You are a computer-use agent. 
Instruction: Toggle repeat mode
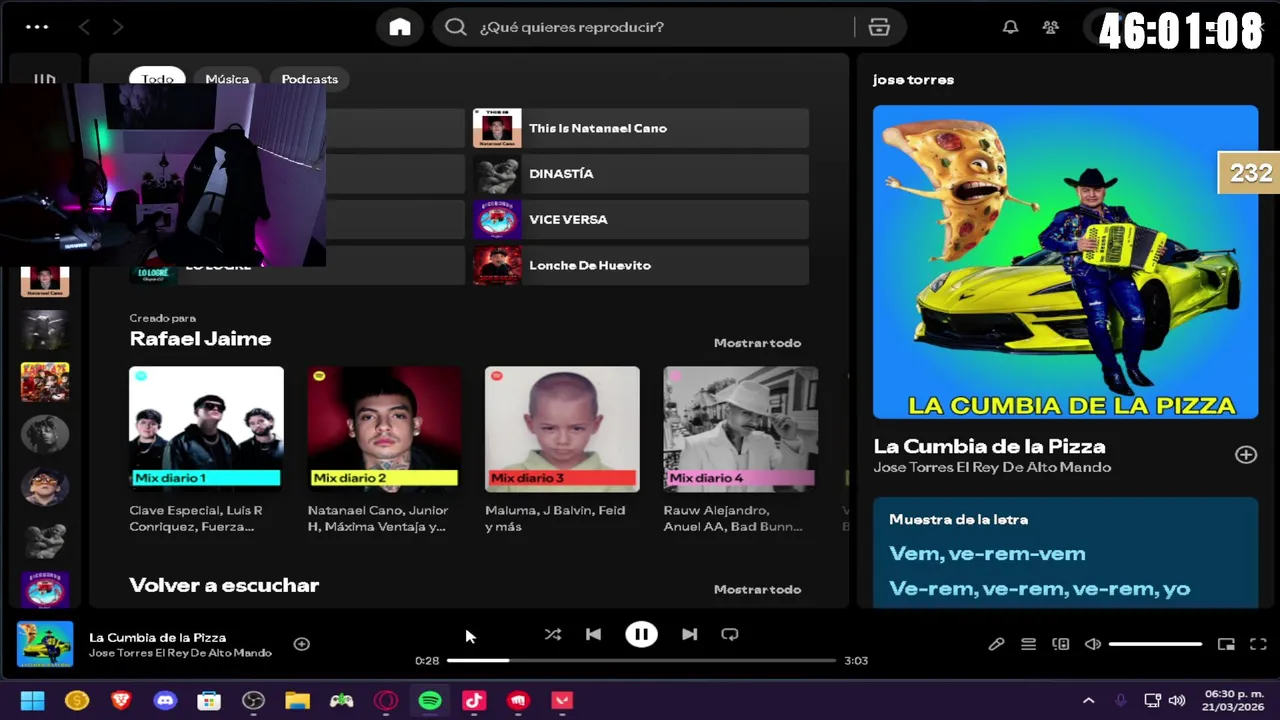pos(730,634)
